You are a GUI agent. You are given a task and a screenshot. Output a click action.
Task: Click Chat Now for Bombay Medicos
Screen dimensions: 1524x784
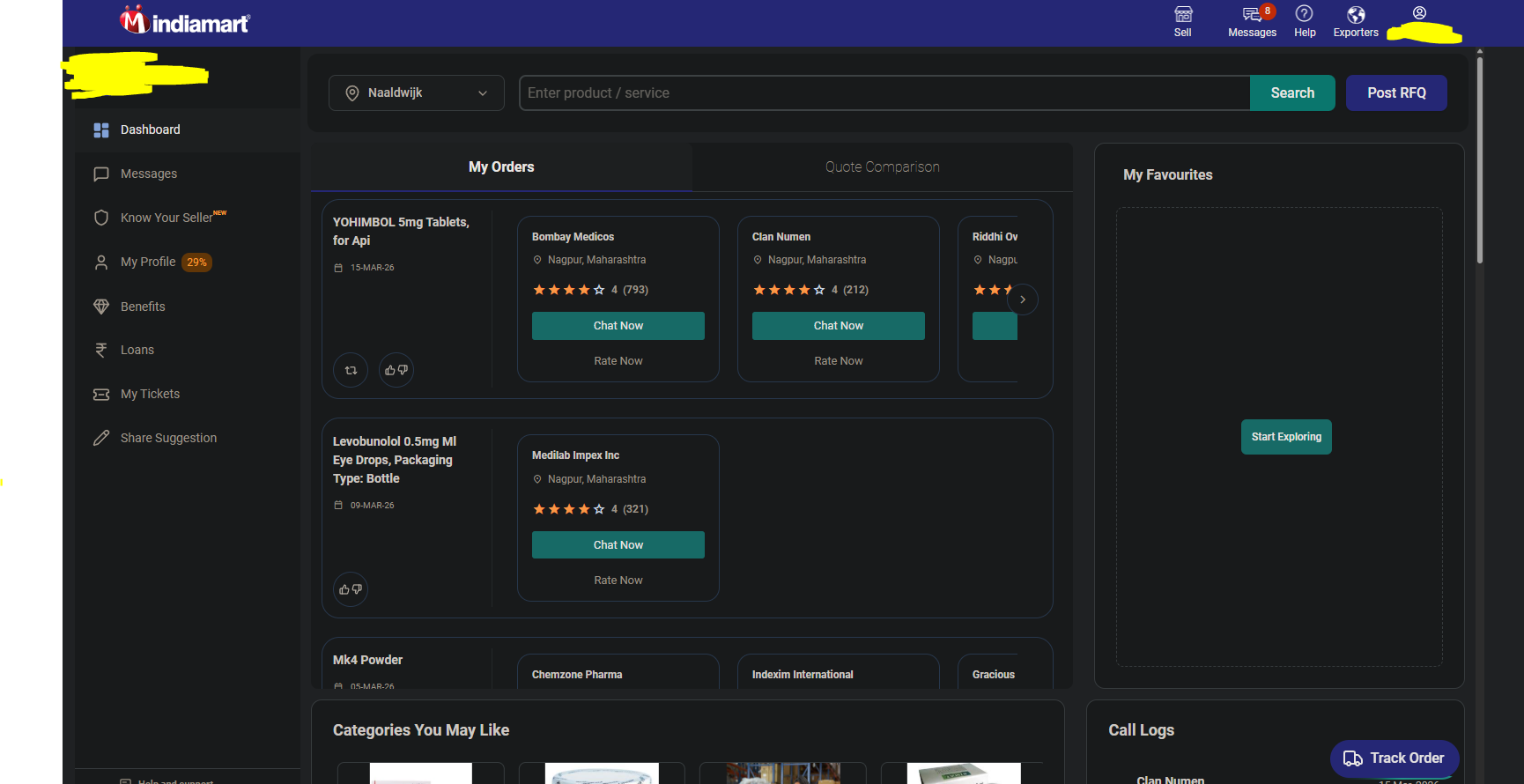(x=618, y=326)
